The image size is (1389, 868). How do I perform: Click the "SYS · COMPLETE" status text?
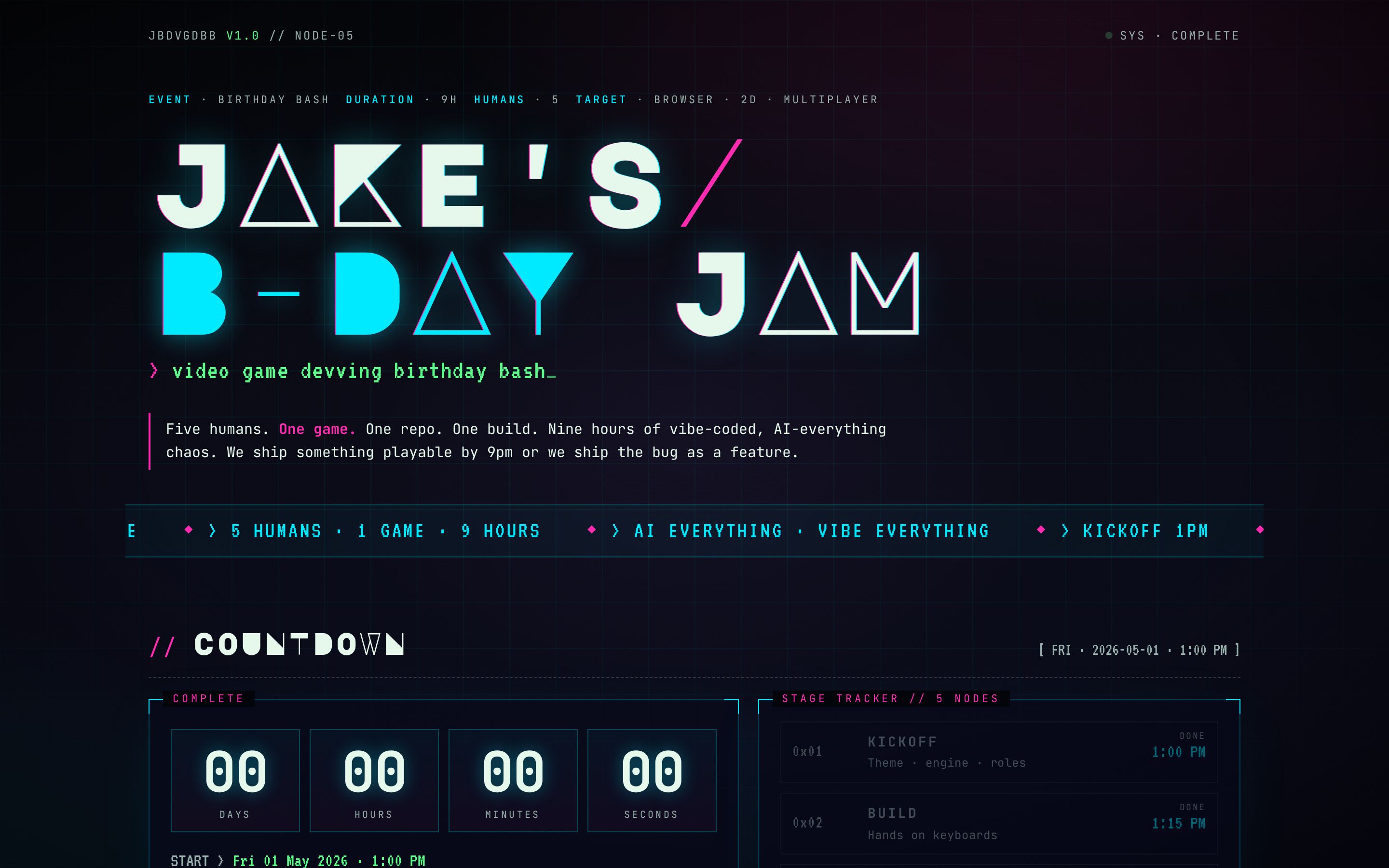1180,36
